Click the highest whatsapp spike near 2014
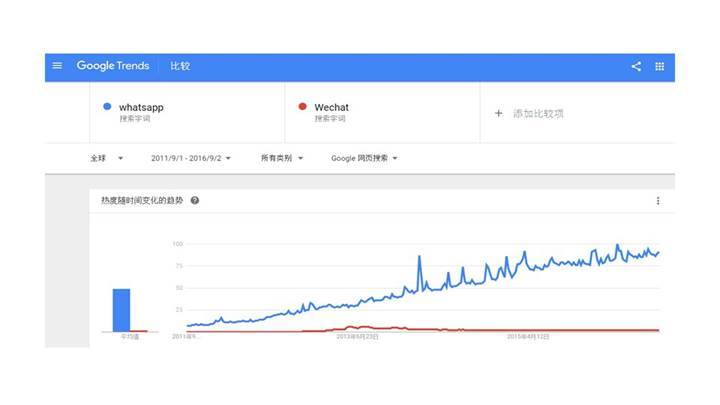The image size is (720, 405). (419, 257)
